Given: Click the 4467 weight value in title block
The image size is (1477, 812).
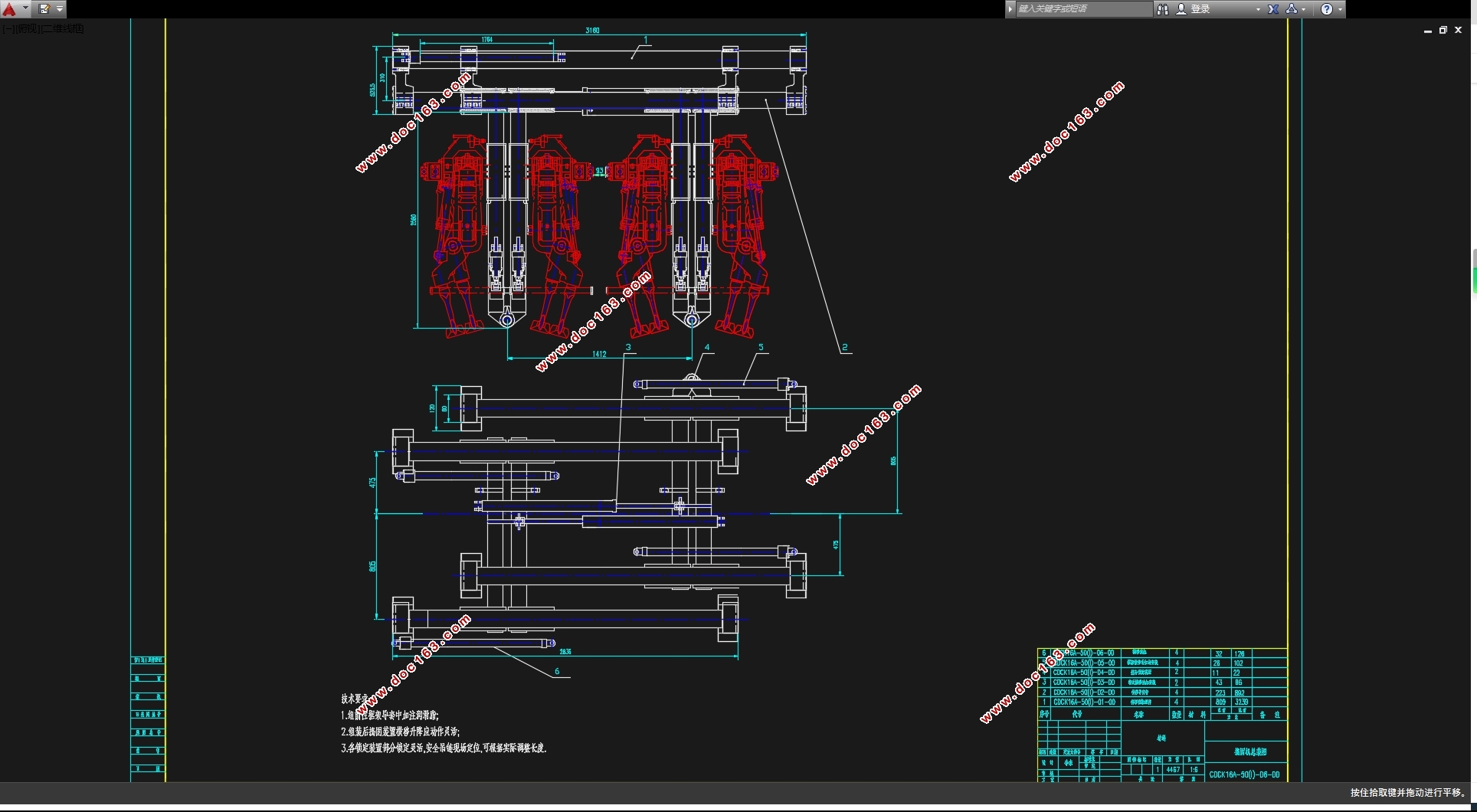Looking at the screenshot, I should click(1173, 770).
